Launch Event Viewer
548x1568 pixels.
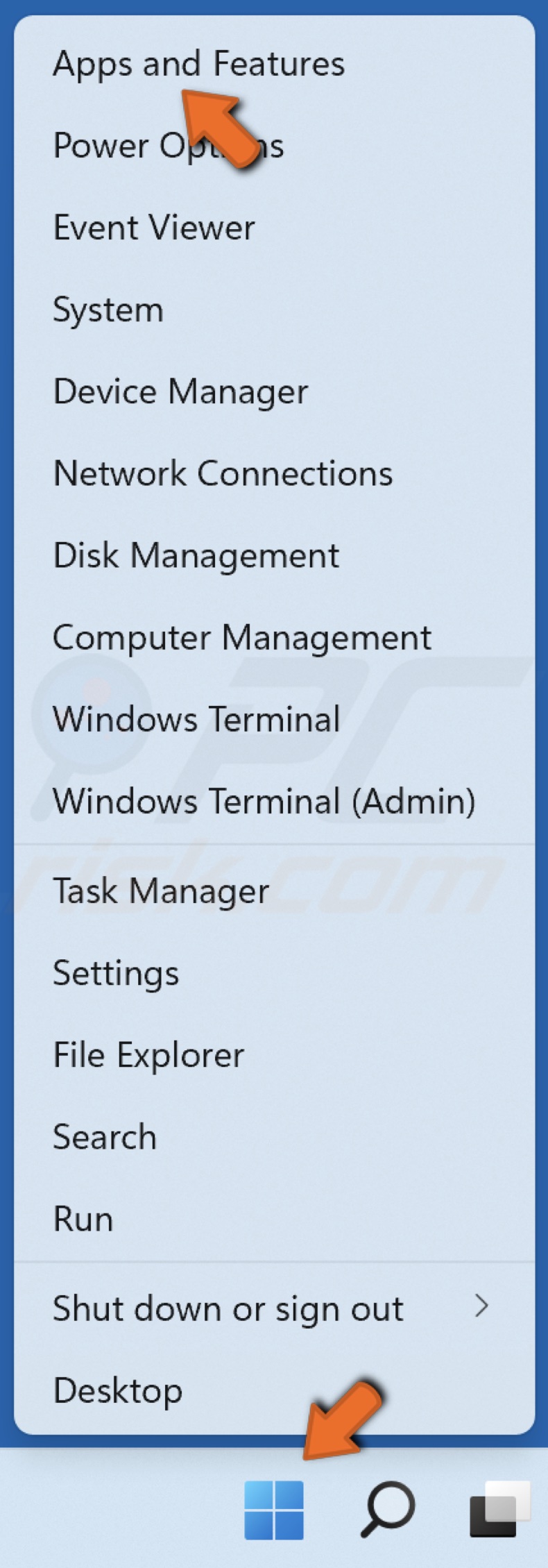click(153, 227)
